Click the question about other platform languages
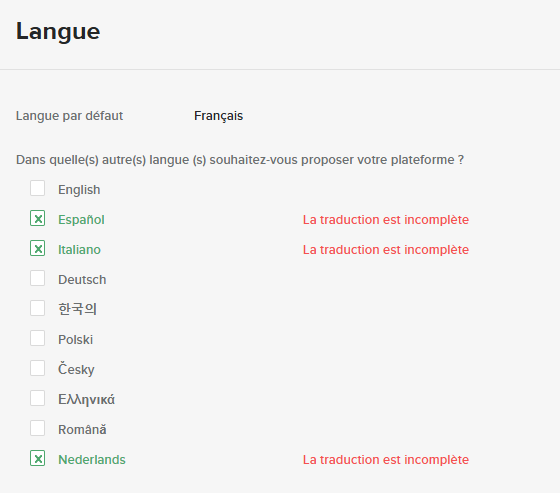Image resolution: width=560 pixels, height=493 pixels. [240, 160]
